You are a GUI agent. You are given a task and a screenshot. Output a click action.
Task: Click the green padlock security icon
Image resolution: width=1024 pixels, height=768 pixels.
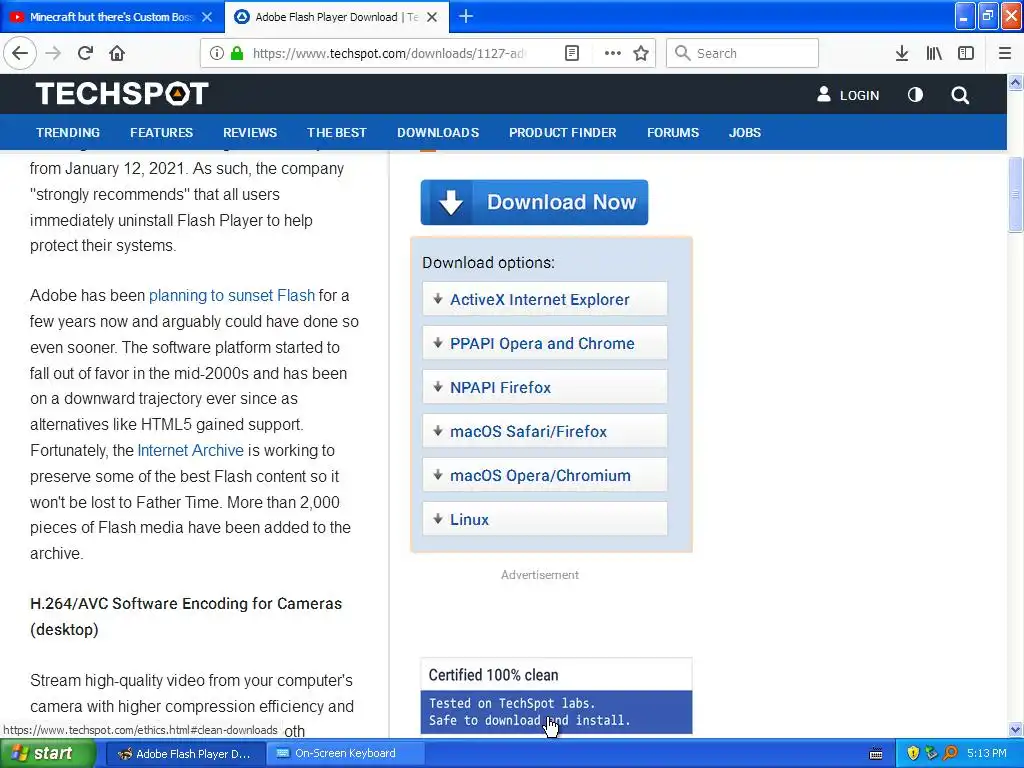click(x=237, y=53)
